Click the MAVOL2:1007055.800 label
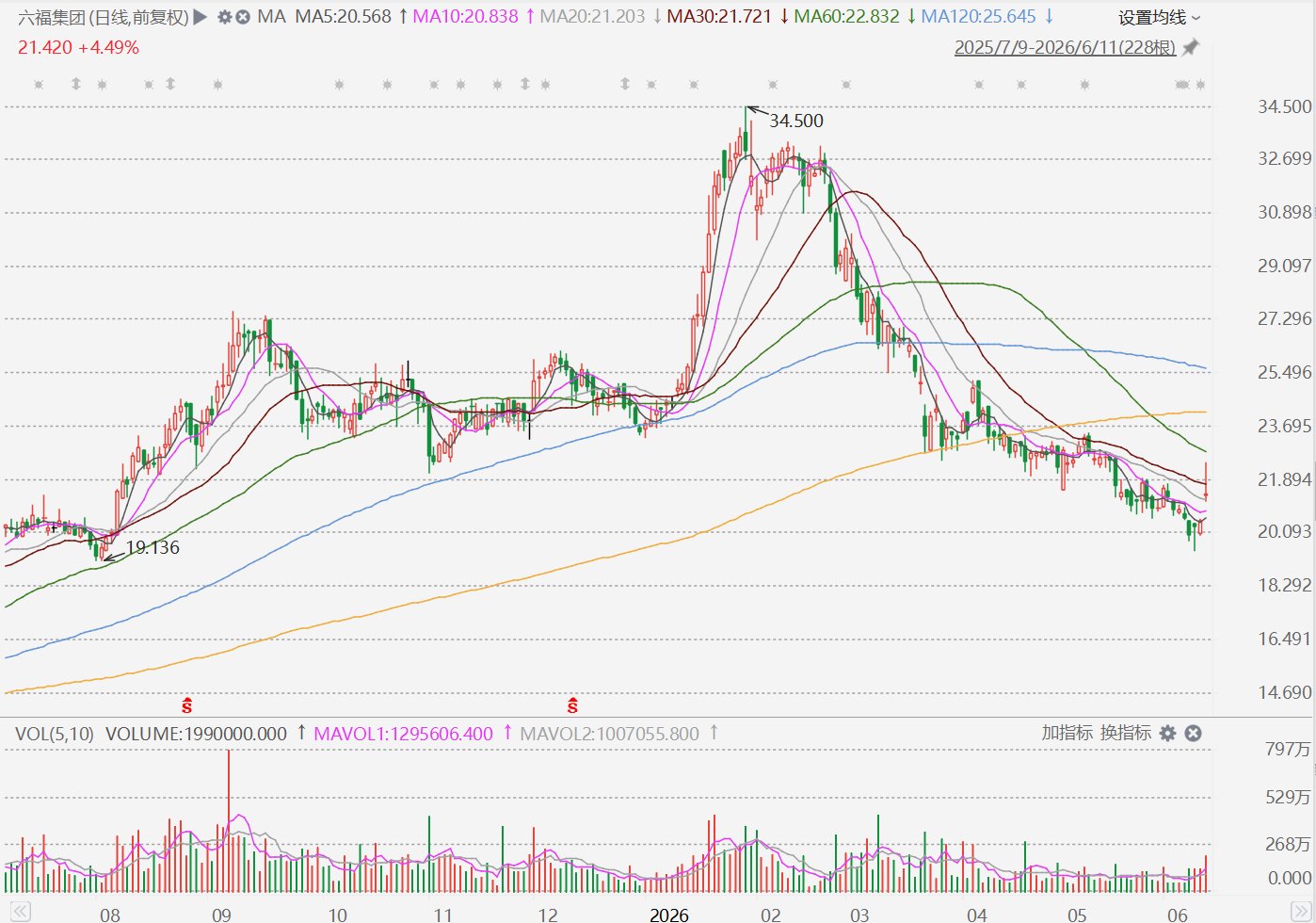The width and height of the screenshot is (1316, 923). click(x=609, y=734)
